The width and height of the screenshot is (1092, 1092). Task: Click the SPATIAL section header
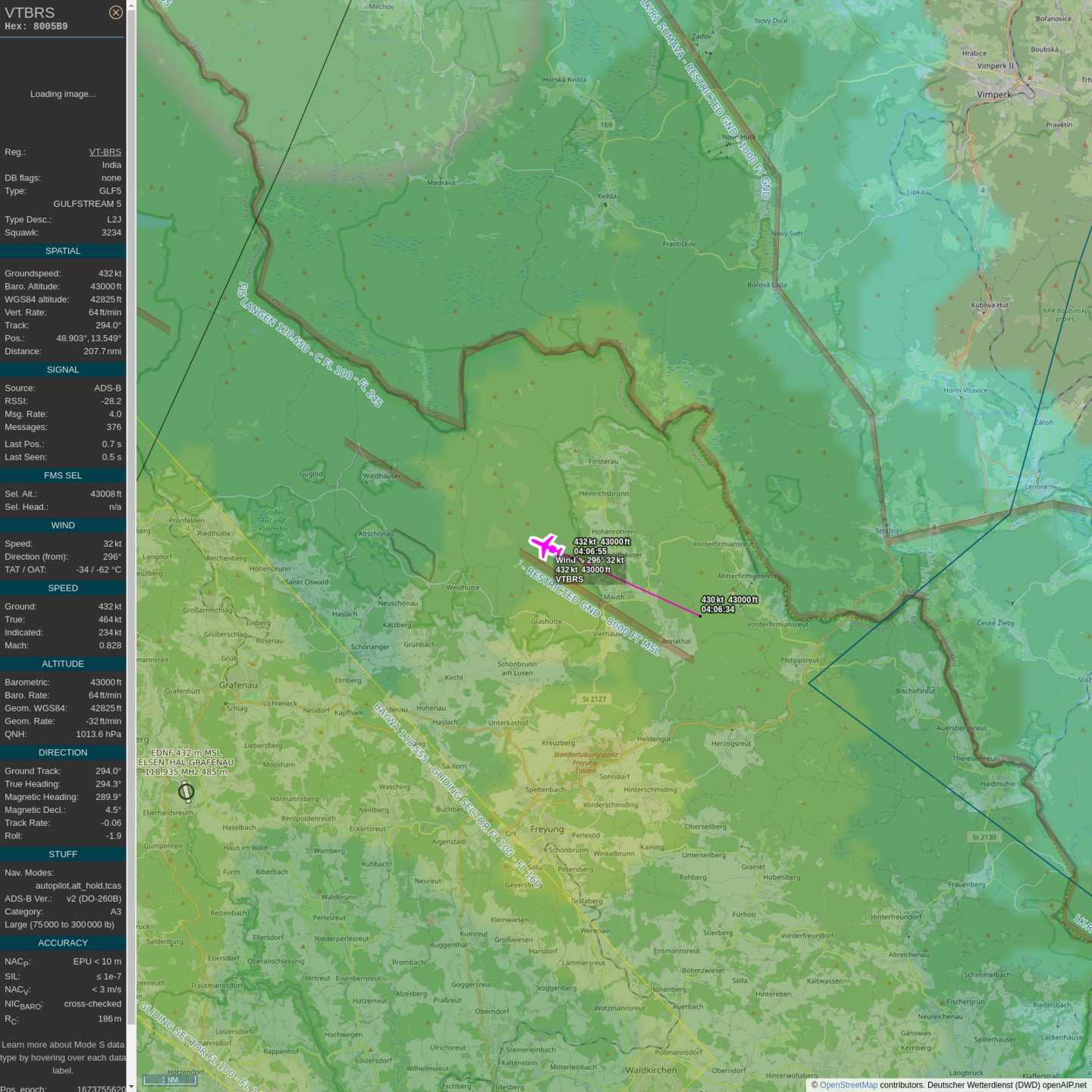pos(63,251)
